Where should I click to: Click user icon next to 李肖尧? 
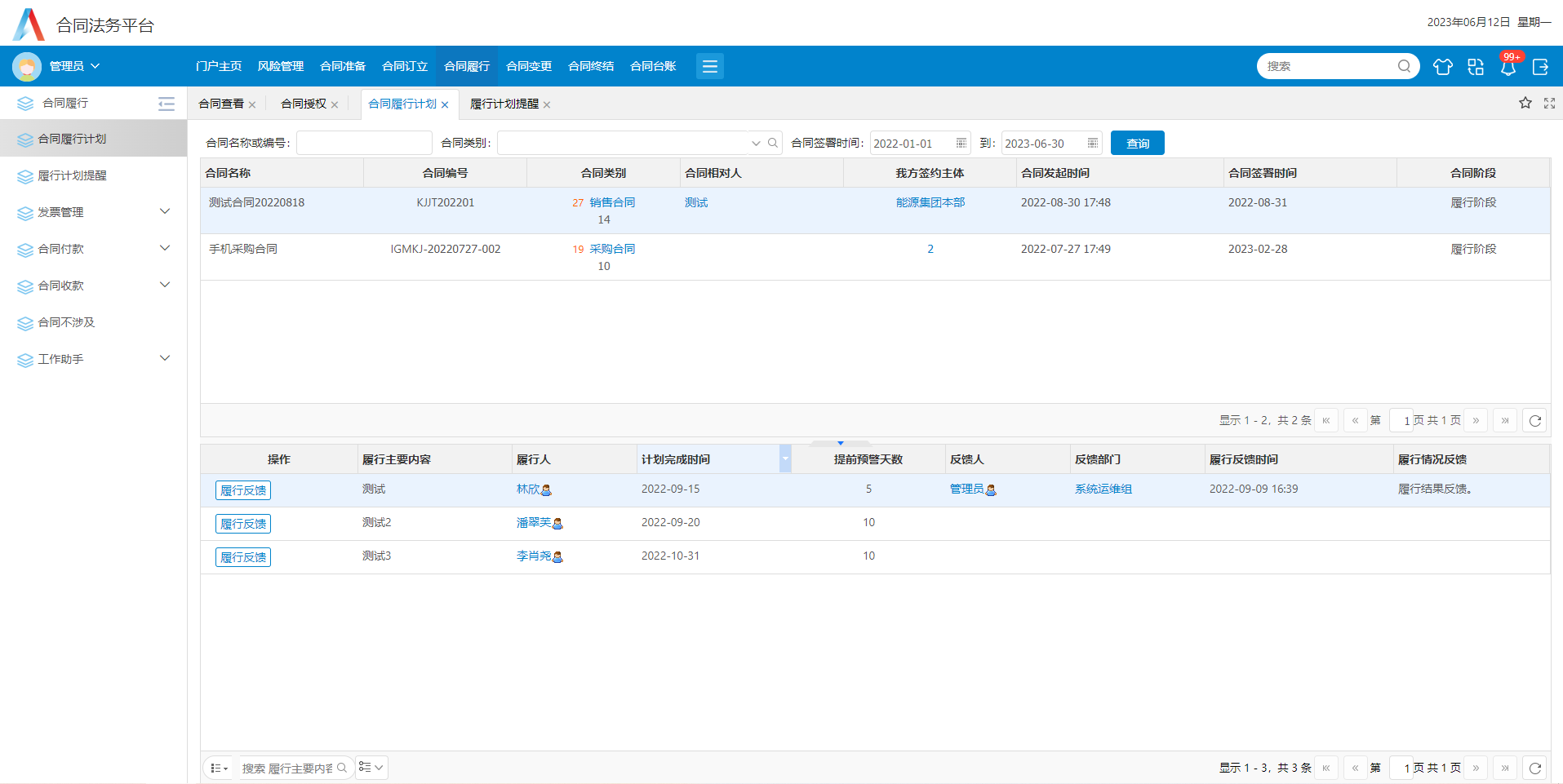pos(558,557)
